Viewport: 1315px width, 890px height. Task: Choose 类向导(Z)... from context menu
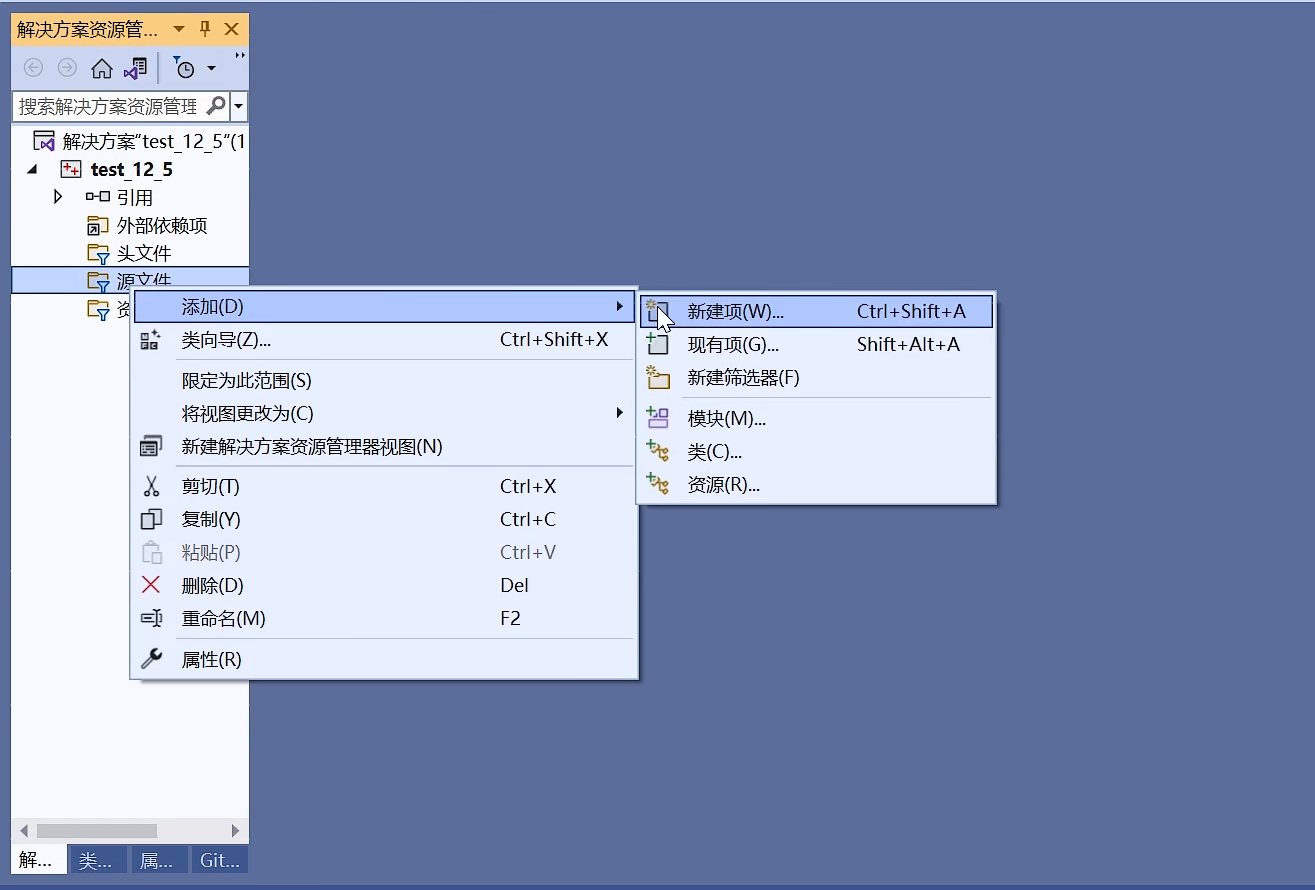(x=384, y=340)
